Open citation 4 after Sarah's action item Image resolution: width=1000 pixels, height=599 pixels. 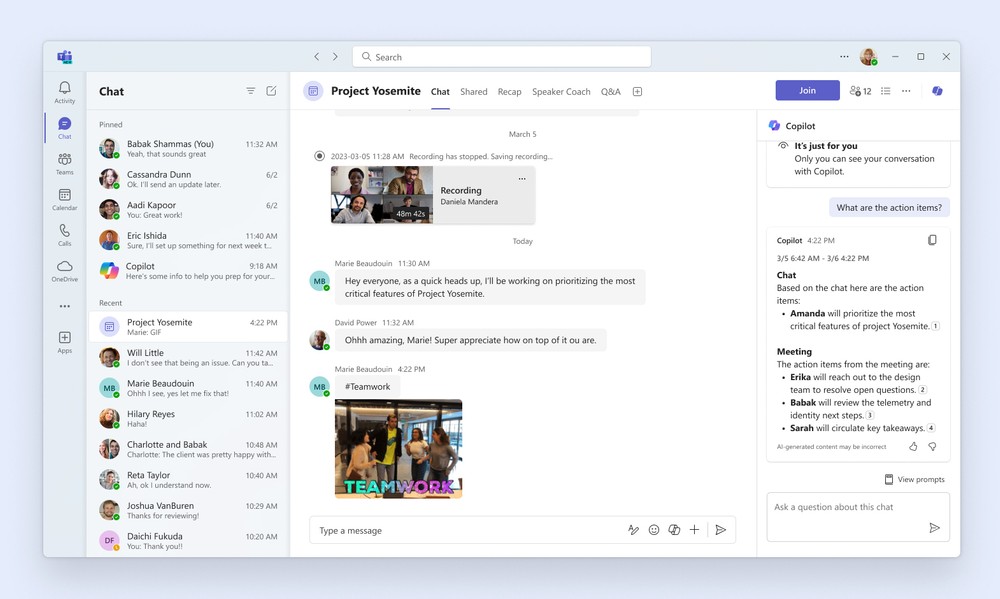pos(931,428)
